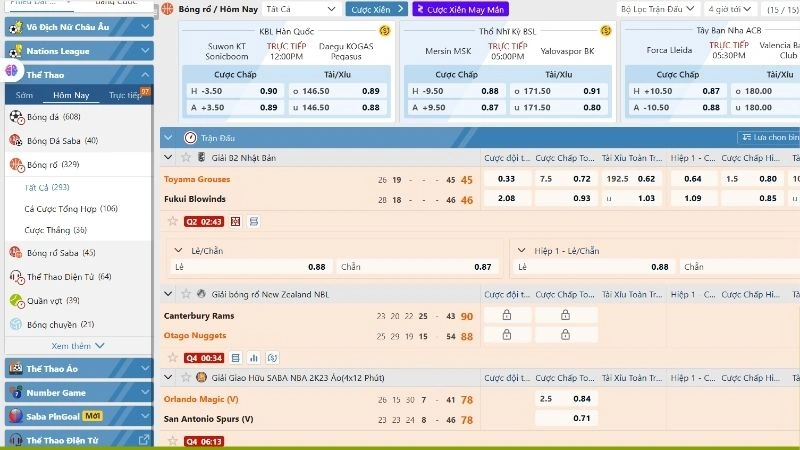Image resolution: width=800 pixels, height=450 pixels.
Task: Bet Chẵn odds 0.87 in Lẻ/Chẵn
Action: (416, 267)
